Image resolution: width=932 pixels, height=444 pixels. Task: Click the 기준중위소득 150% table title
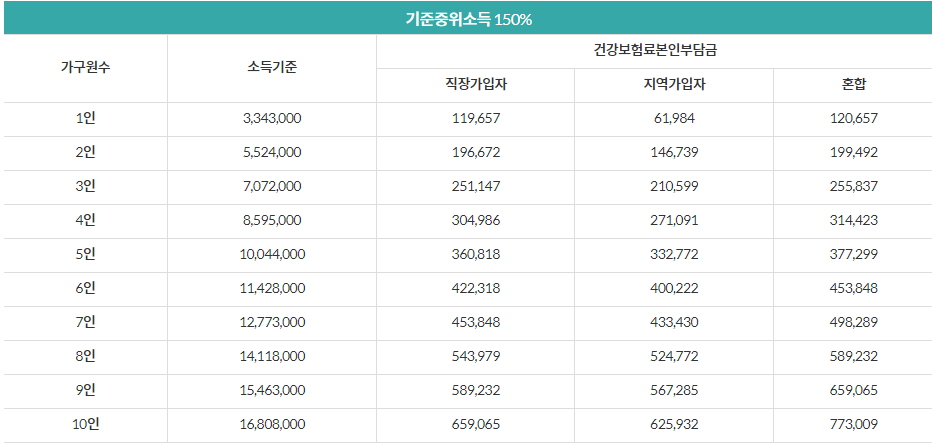pyautogui.click(x=468, y=20)
